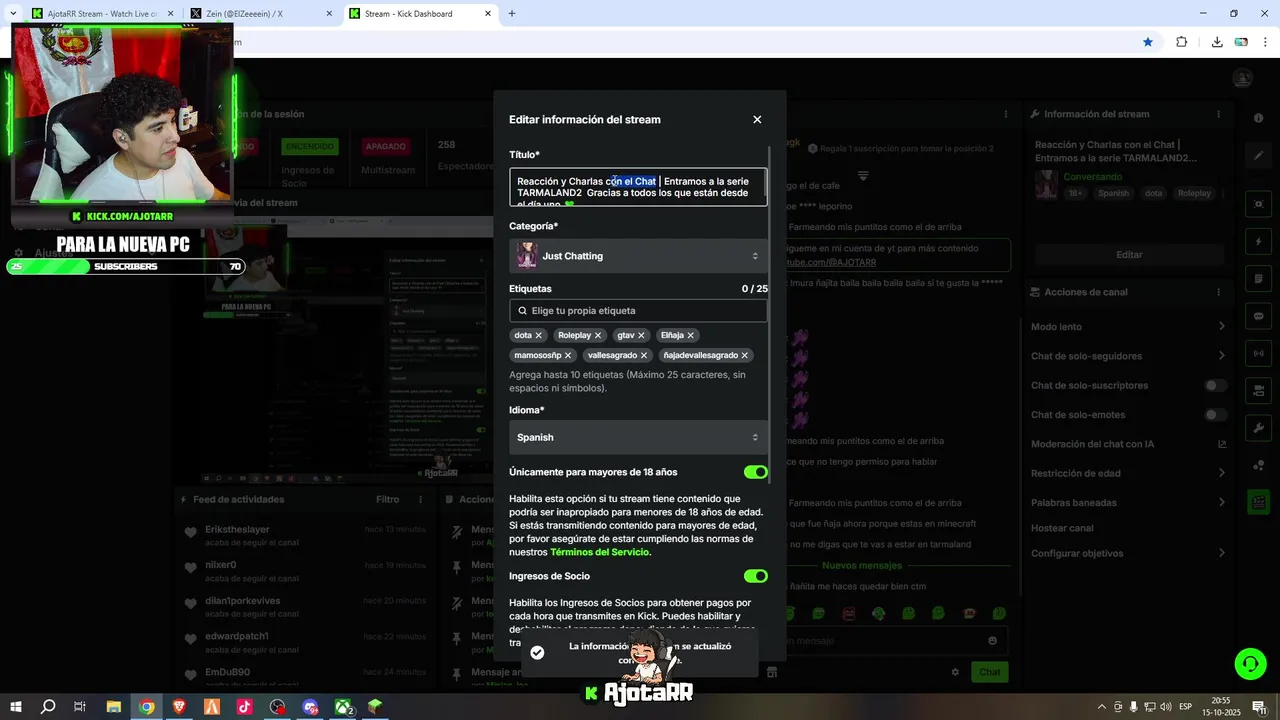Image resolution: width=1280 pixels, height=720 pixels.
Task: Remove the vallesagrado tag
Action: pos(643,355)
